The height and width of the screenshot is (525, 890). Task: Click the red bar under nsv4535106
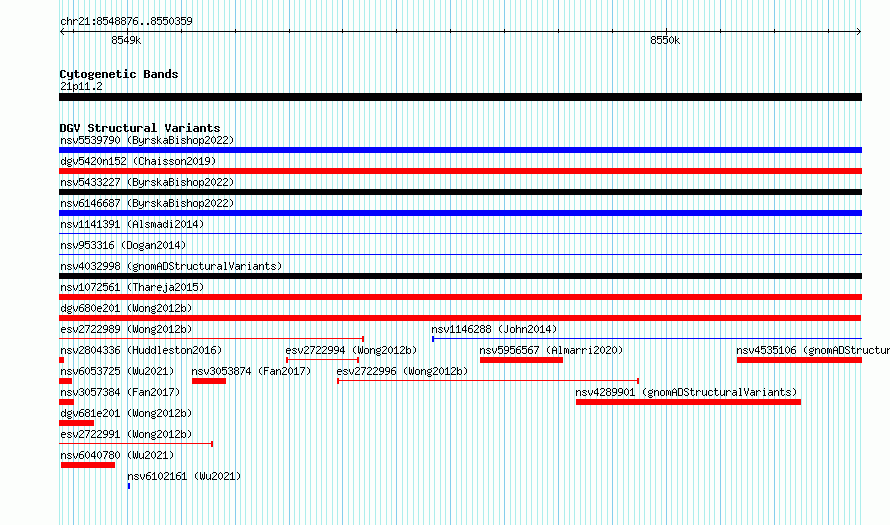(799, 360)
